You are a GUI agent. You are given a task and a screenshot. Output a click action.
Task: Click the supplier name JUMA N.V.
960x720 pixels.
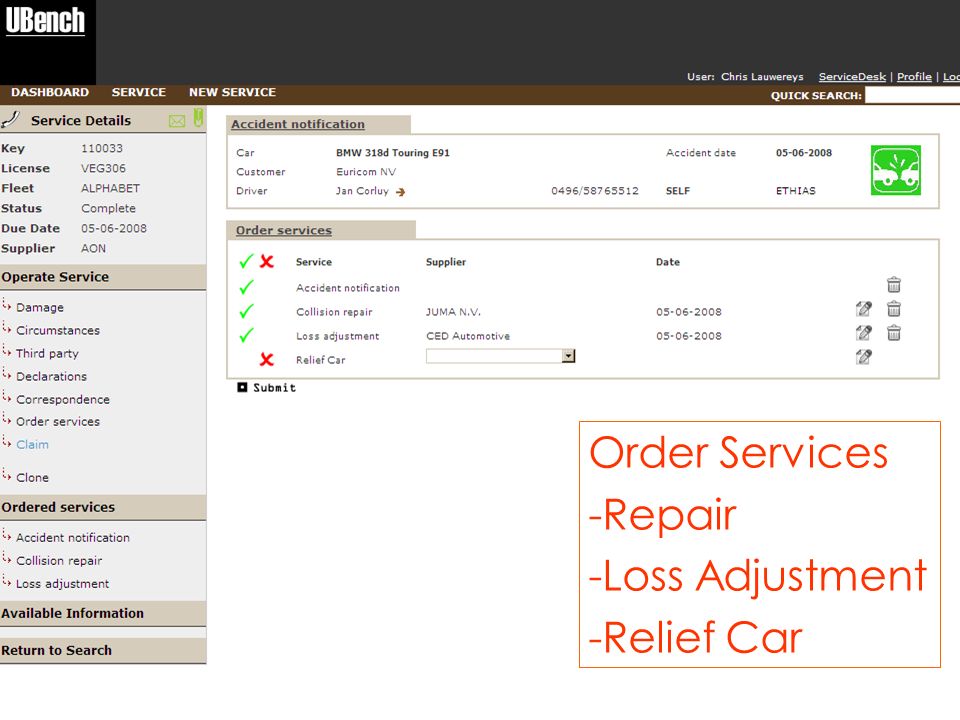coord(453,312)
